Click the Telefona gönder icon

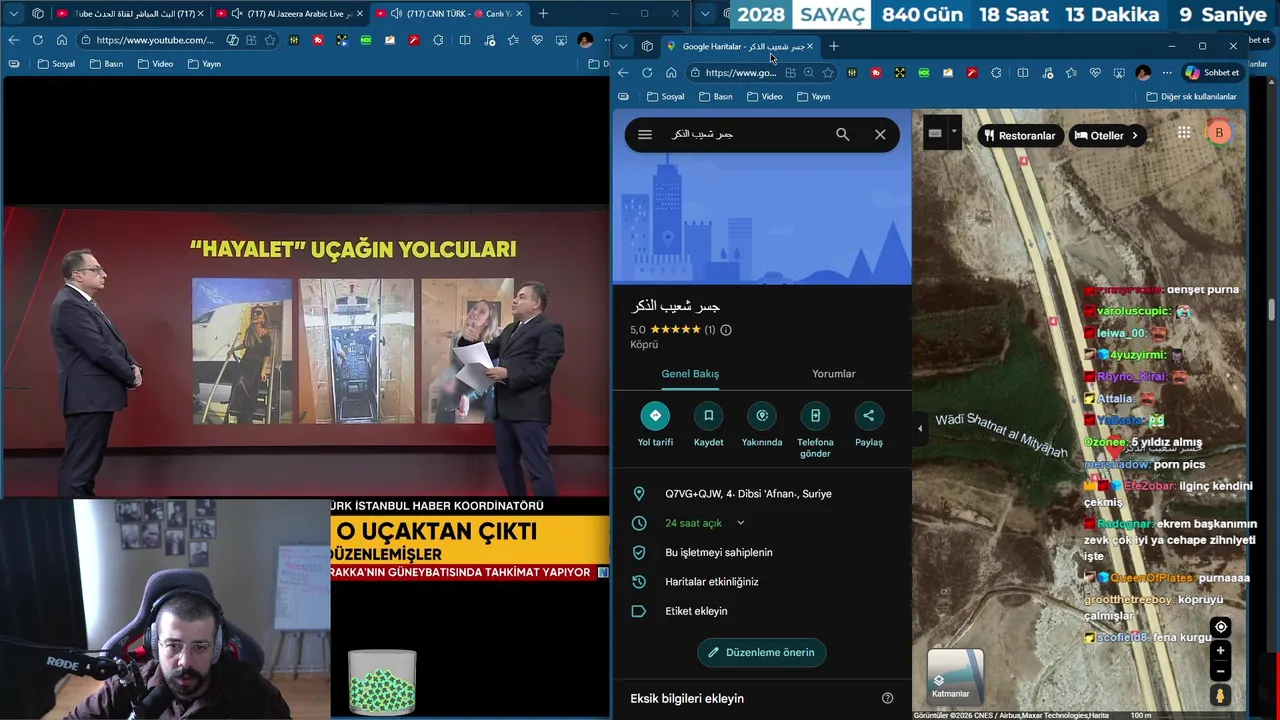click(x=815, y=416)
